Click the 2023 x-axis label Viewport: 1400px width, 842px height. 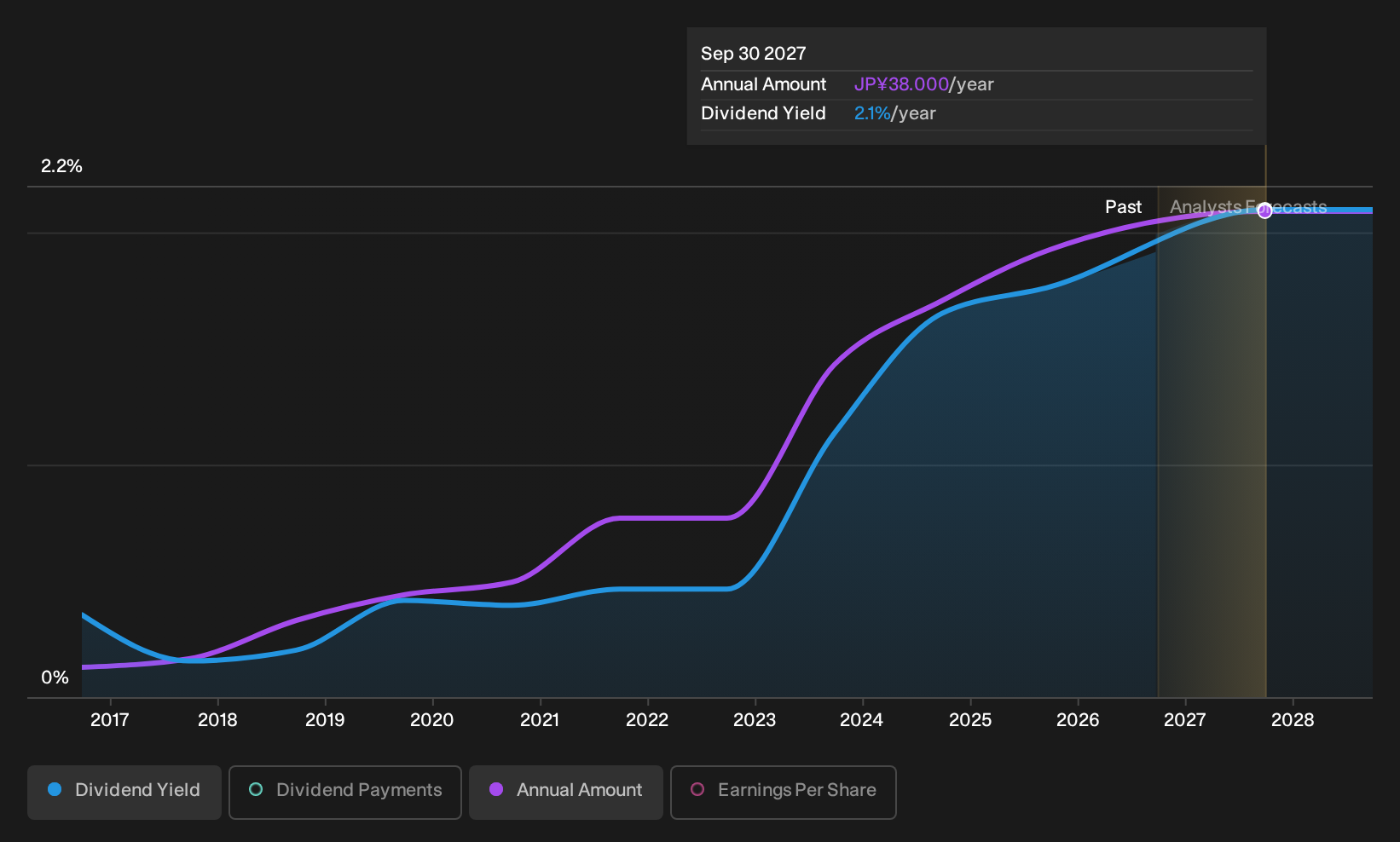pos(755,720)
